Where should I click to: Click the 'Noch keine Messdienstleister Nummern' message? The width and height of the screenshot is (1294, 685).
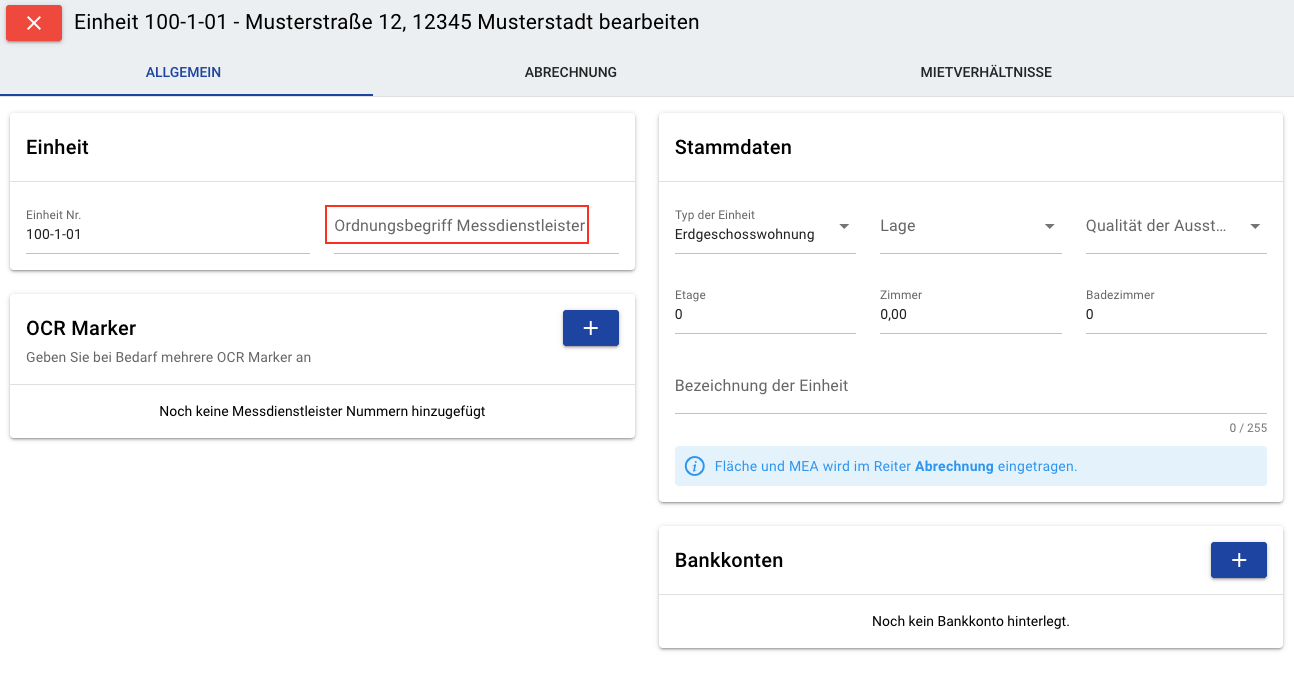[322, 411]
